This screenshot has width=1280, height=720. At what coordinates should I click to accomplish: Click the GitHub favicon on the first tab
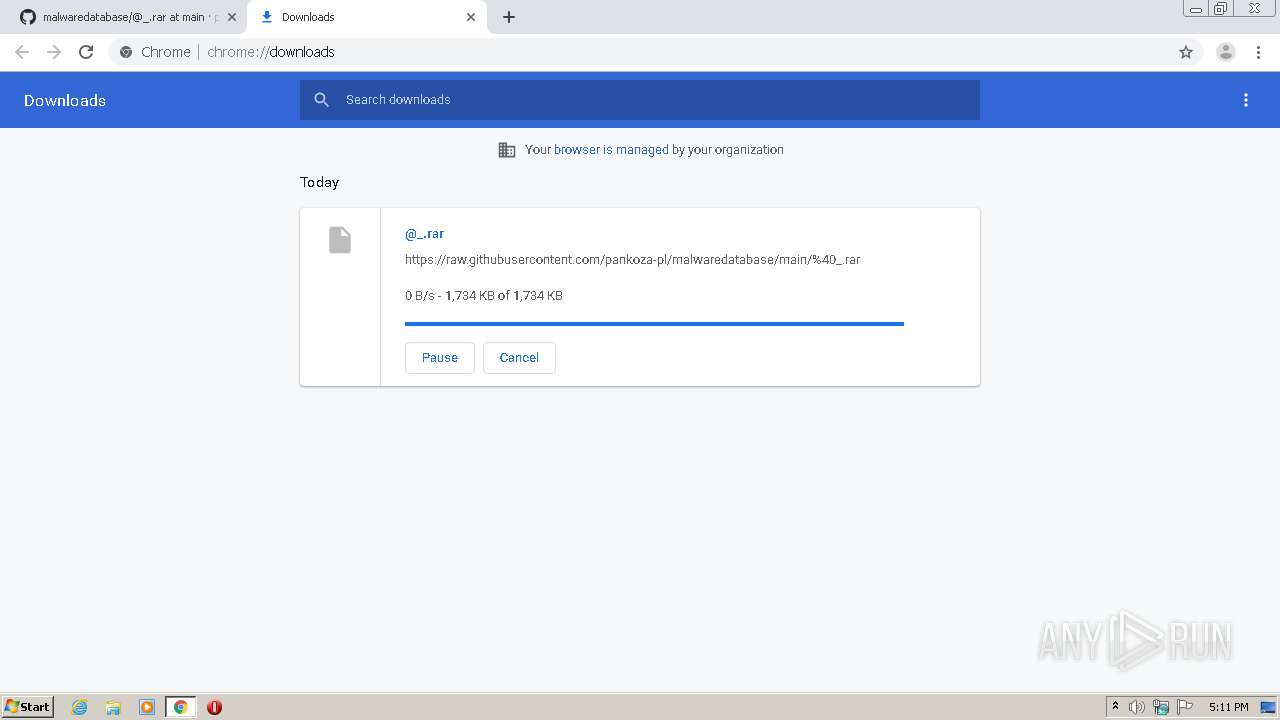point(28,17)
